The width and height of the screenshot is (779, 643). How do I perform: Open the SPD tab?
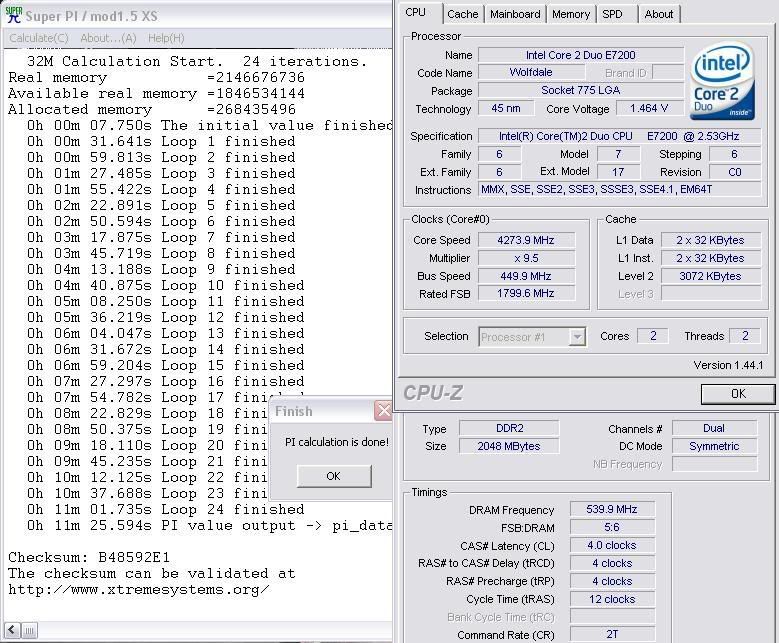point(612,14)
